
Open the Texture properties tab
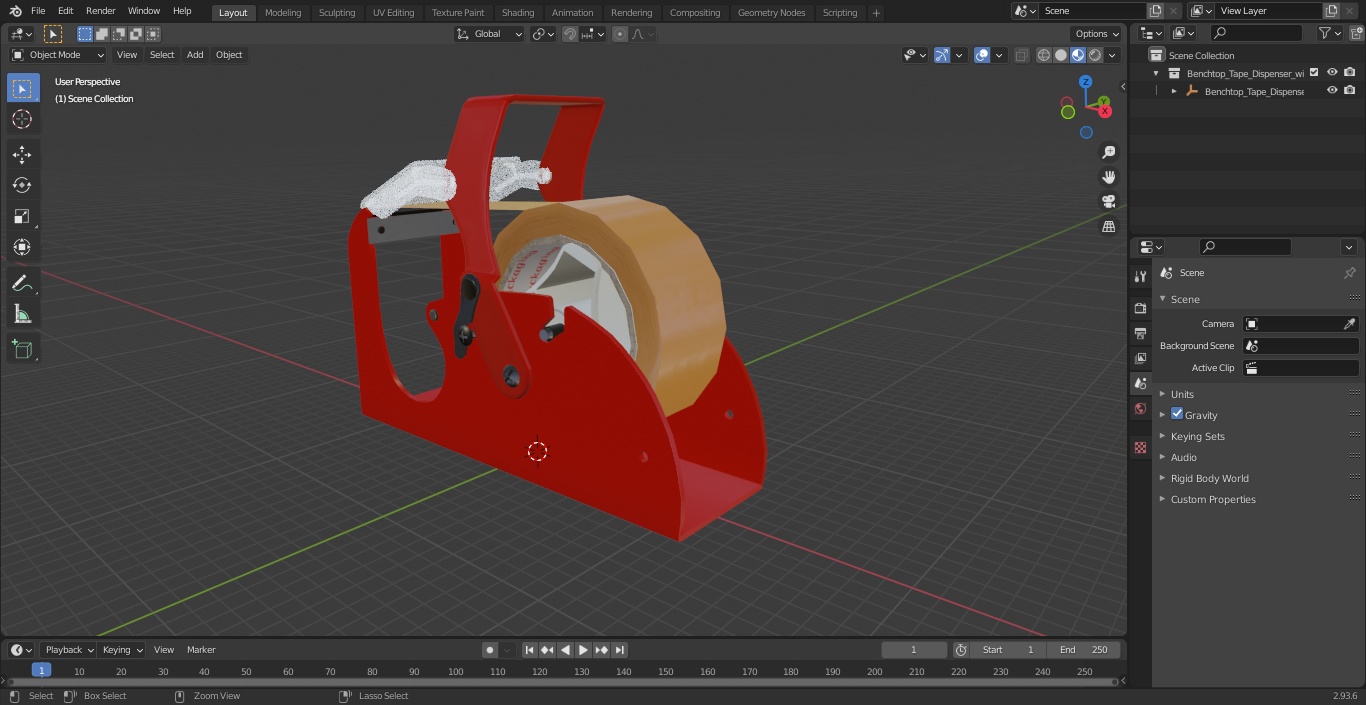tap(1140, 447)
